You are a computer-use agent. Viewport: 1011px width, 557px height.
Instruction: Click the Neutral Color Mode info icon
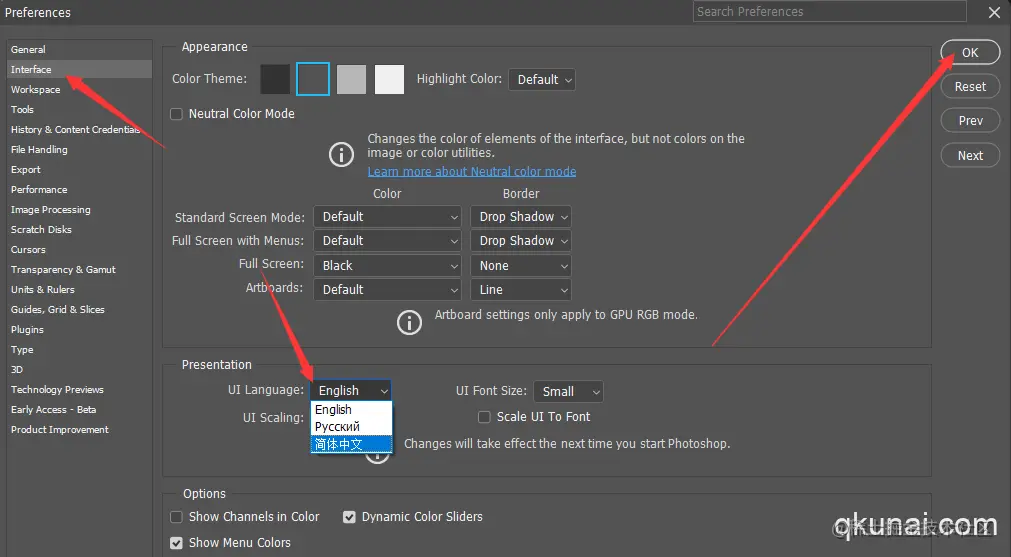[341, 155]
